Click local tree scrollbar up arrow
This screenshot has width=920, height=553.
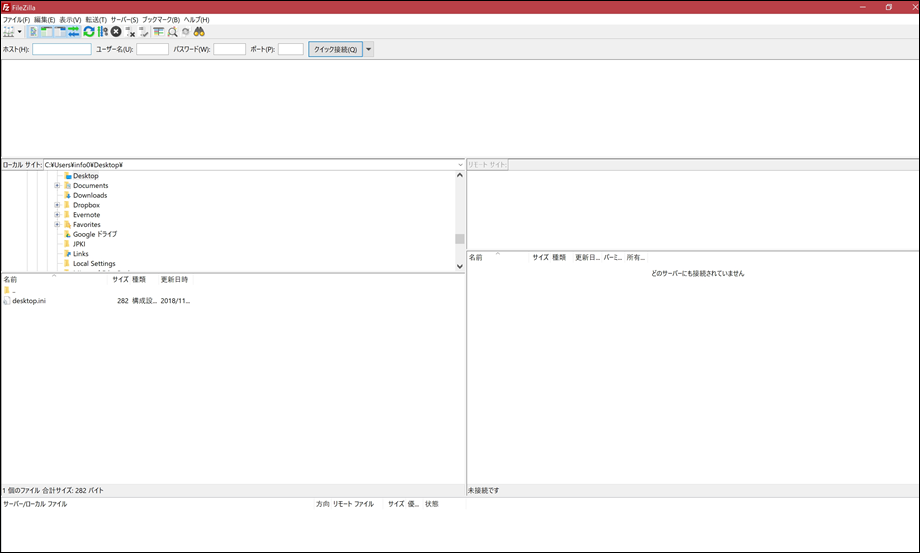pyautogui.click(x=460, y=175)
